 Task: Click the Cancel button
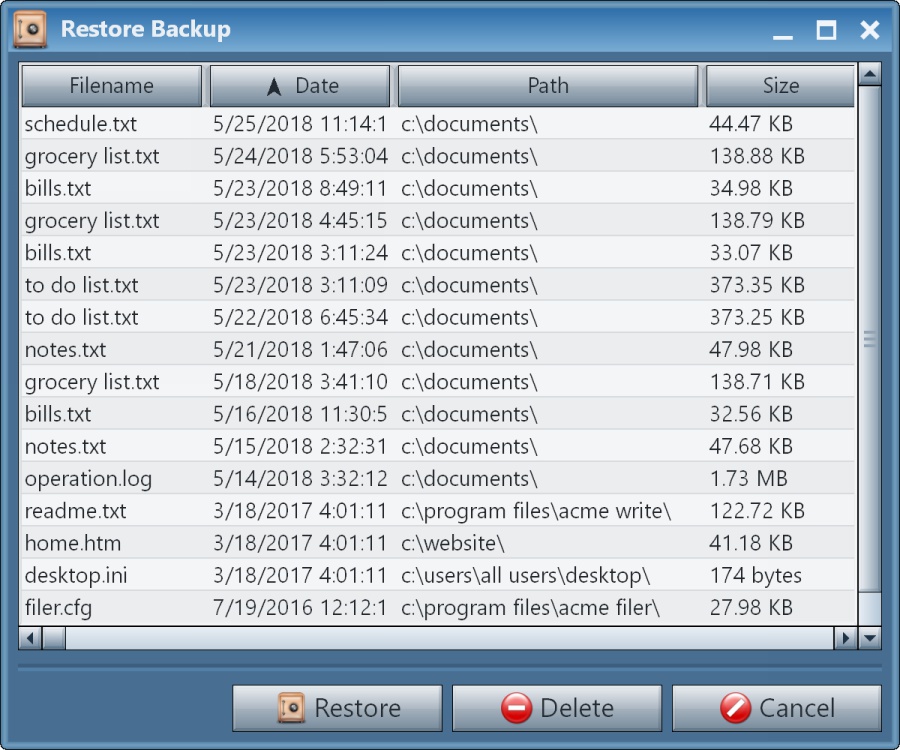[777, 708]
